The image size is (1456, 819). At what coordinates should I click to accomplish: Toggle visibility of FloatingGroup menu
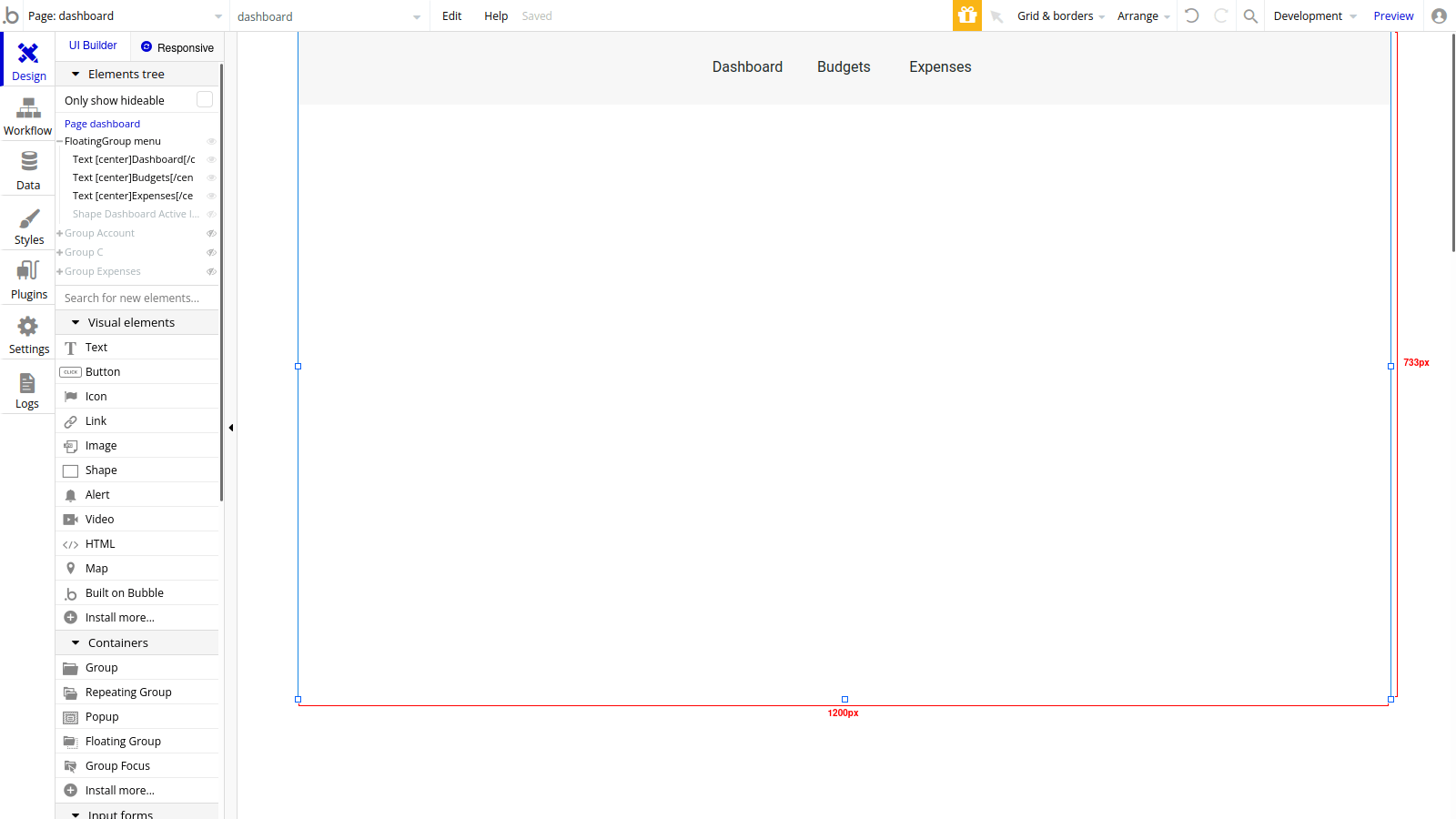[x=211, y=141]
